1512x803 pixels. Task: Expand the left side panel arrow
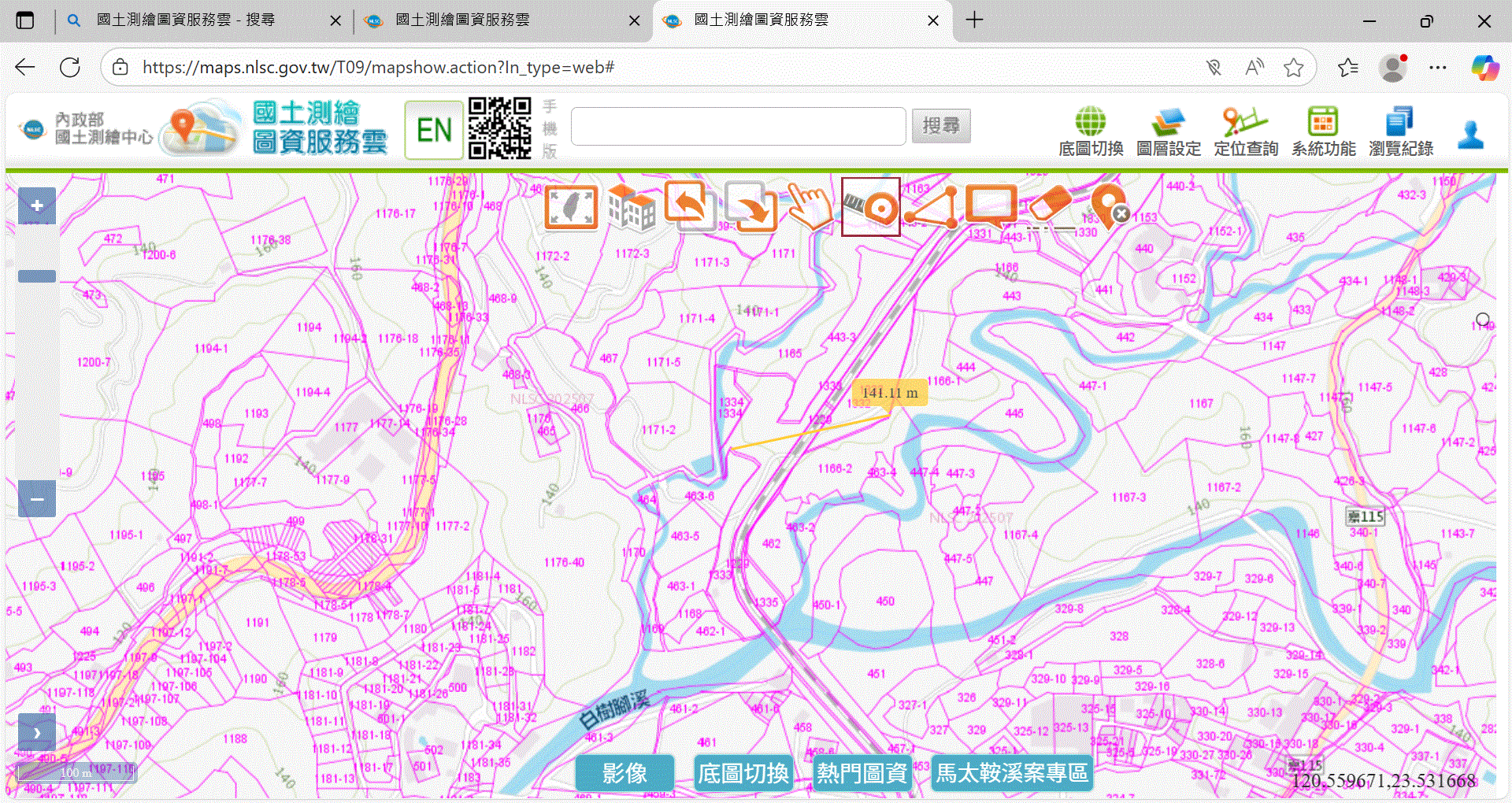tap(37, 732)
